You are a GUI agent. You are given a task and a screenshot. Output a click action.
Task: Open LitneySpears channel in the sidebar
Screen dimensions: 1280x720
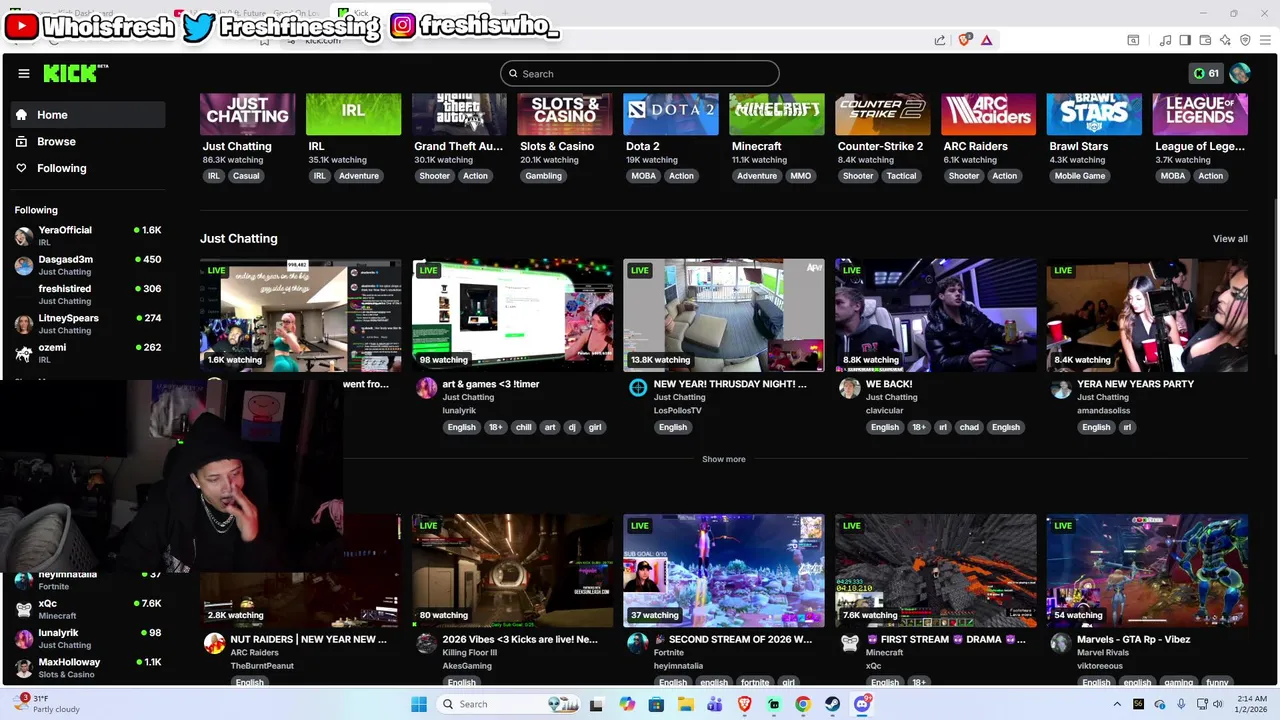[88, 323]
